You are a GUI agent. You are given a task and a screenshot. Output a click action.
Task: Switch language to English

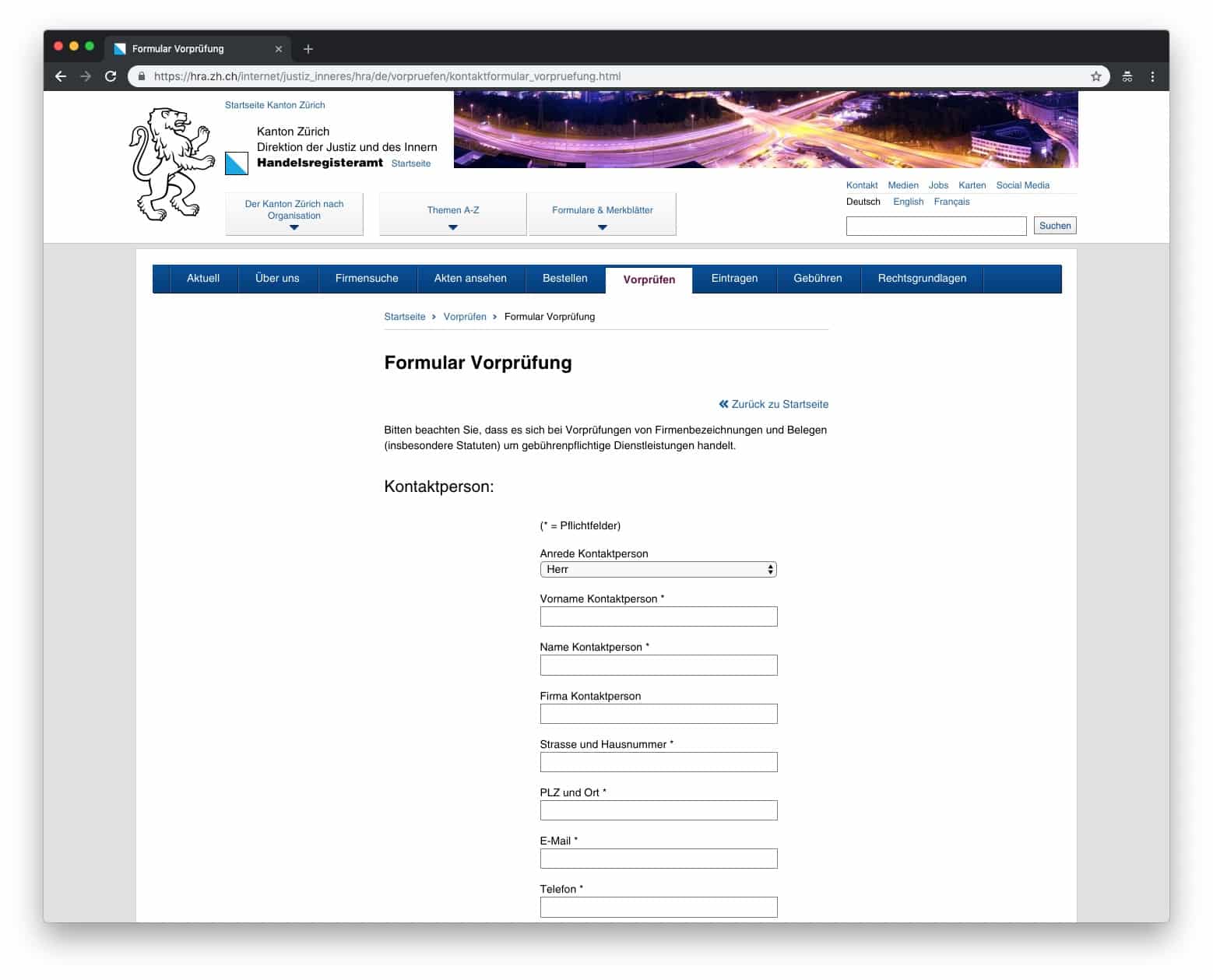[908, 202]
